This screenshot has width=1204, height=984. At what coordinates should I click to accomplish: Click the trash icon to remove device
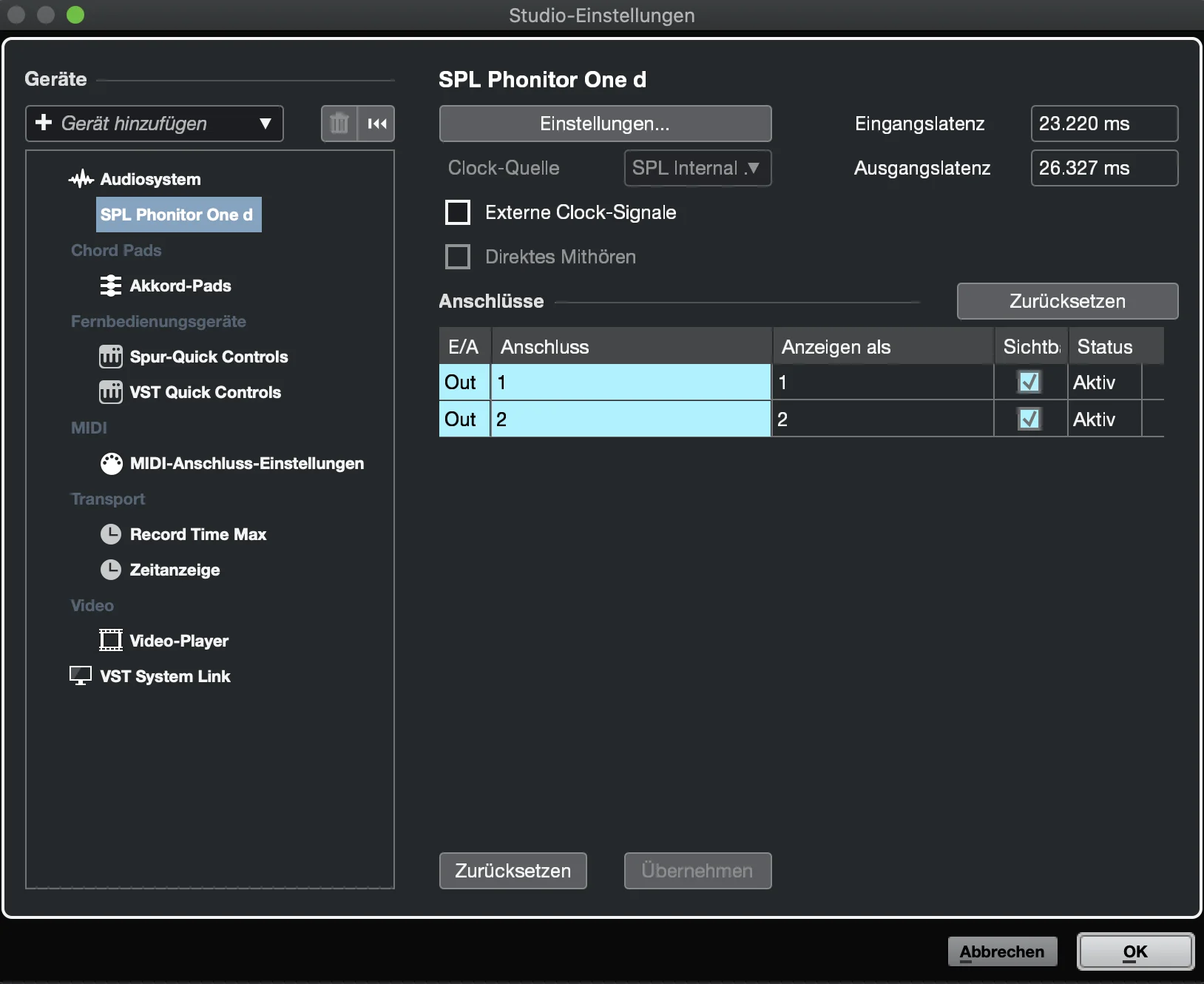click(339, 124)
